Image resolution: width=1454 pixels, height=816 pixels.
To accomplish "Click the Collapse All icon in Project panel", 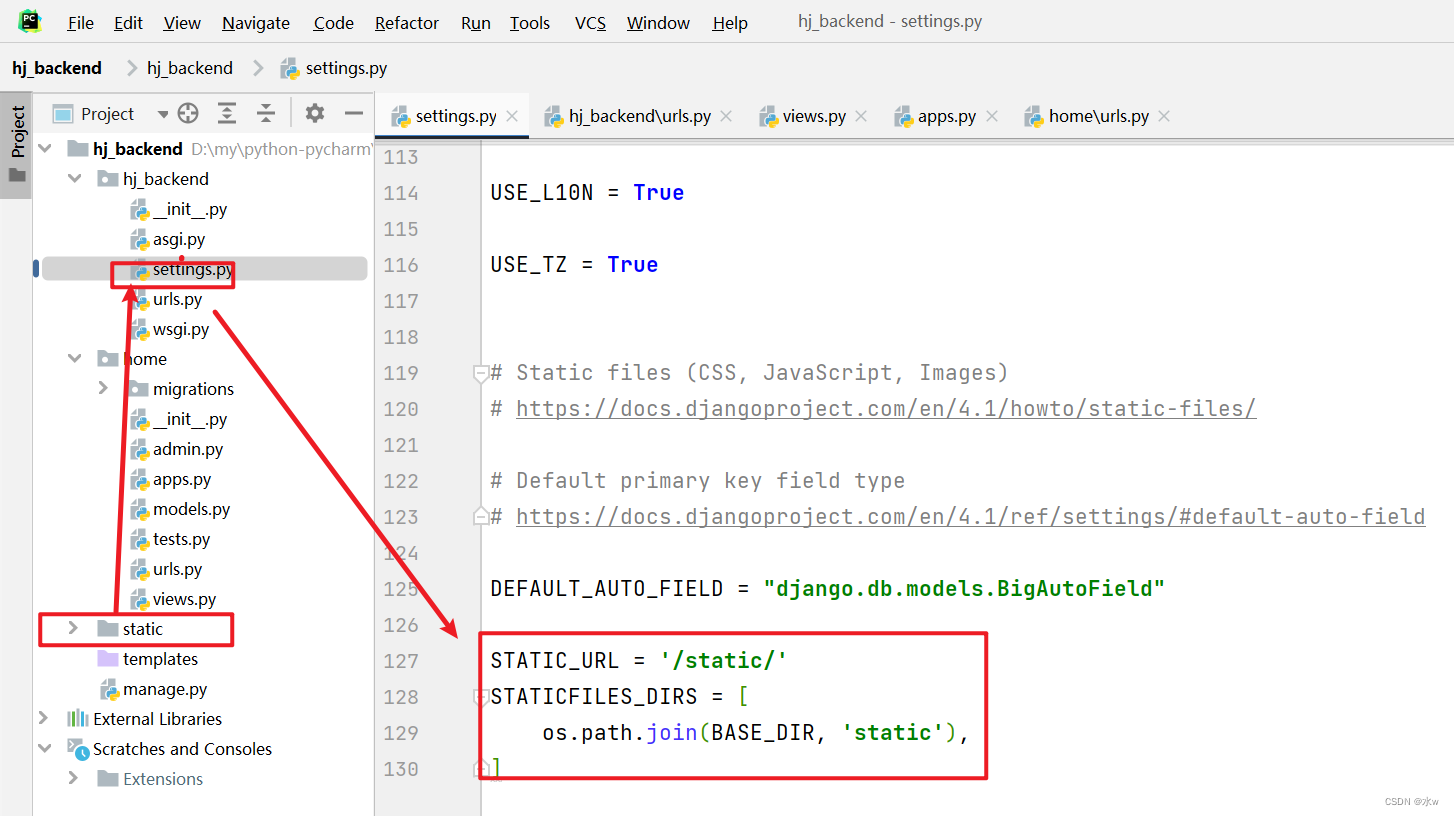I will [265, 113].
